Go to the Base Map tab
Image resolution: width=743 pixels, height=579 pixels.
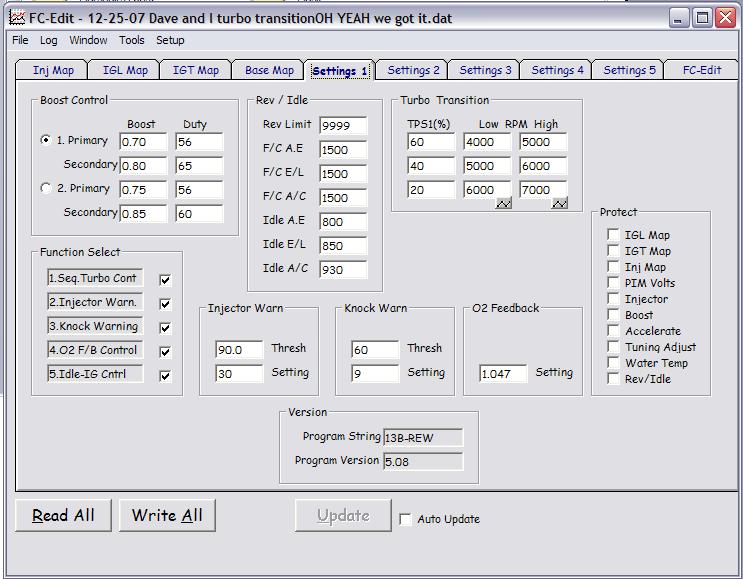[269, 70]
